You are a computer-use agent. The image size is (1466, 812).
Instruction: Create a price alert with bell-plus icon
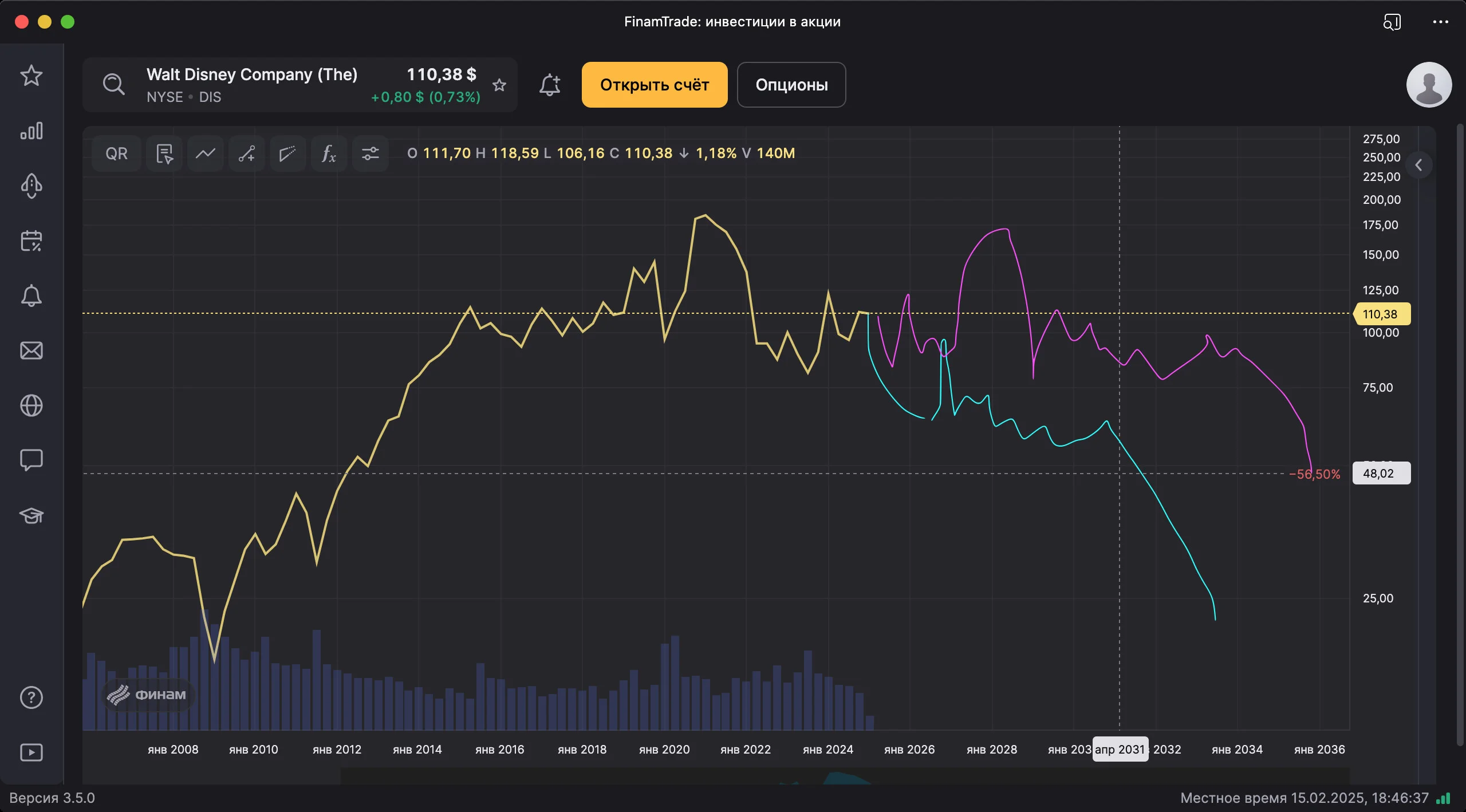point(550,85)
